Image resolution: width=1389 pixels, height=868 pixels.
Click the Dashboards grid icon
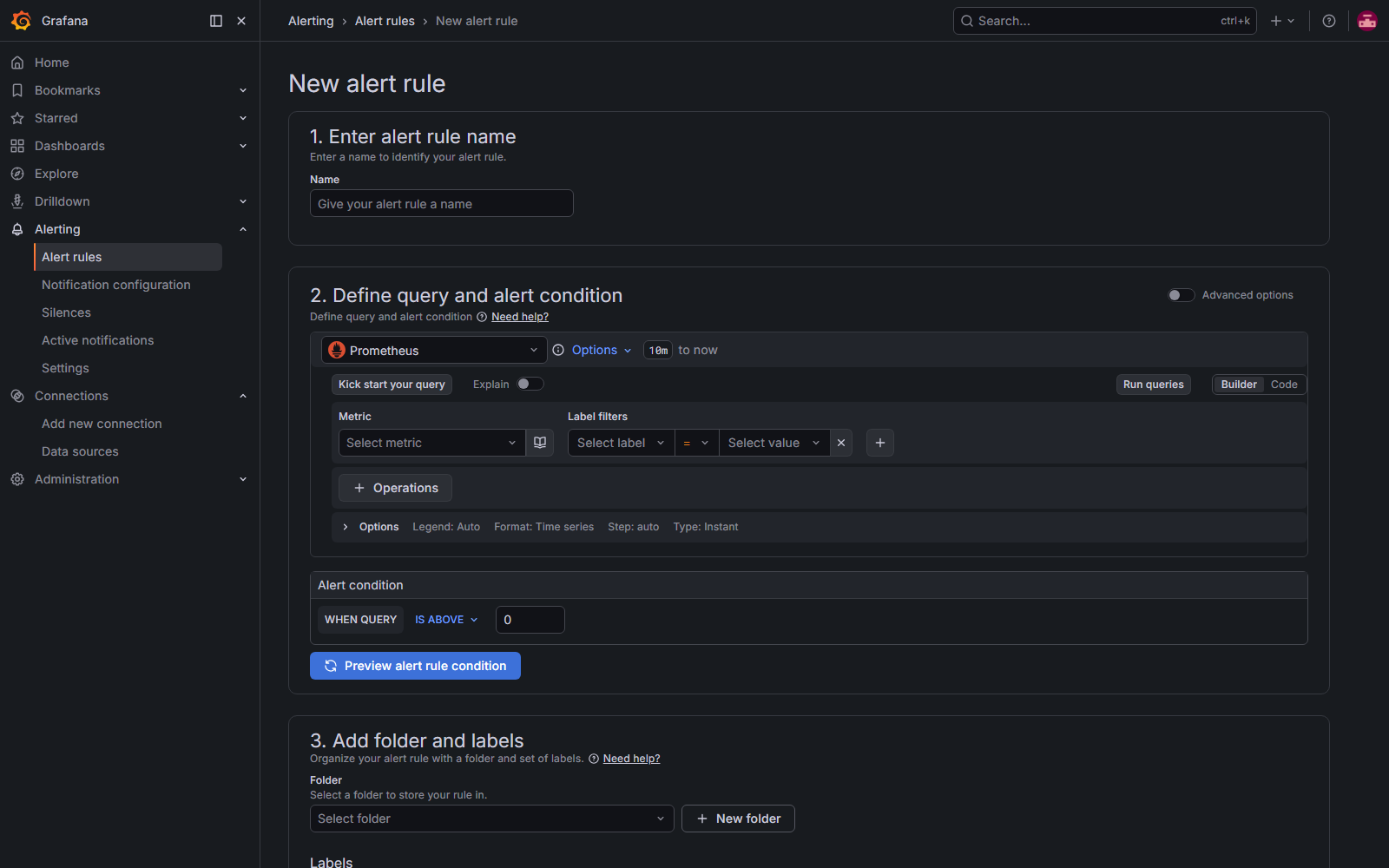(17, 146)
